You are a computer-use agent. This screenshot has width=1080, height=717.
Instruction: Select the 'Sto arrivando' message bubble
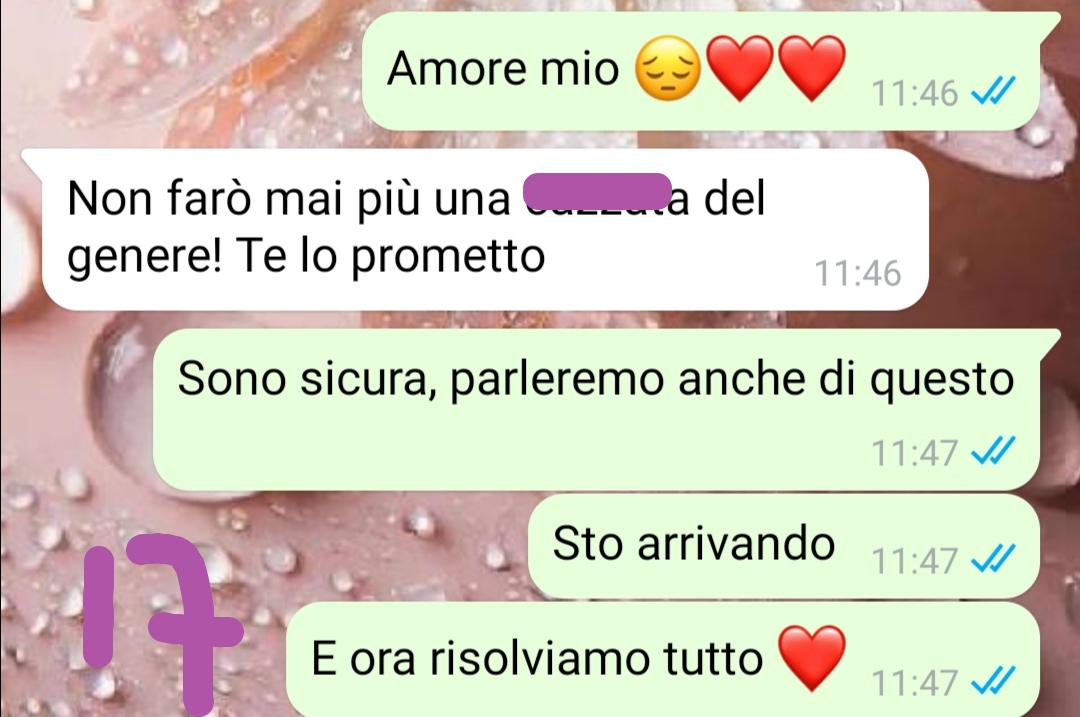784,546
